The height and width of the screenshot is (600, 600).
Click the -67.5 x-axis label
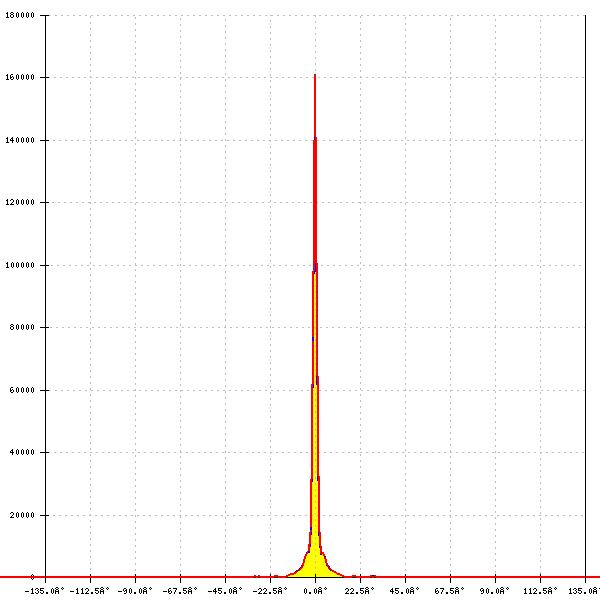(x=180, y=591)
